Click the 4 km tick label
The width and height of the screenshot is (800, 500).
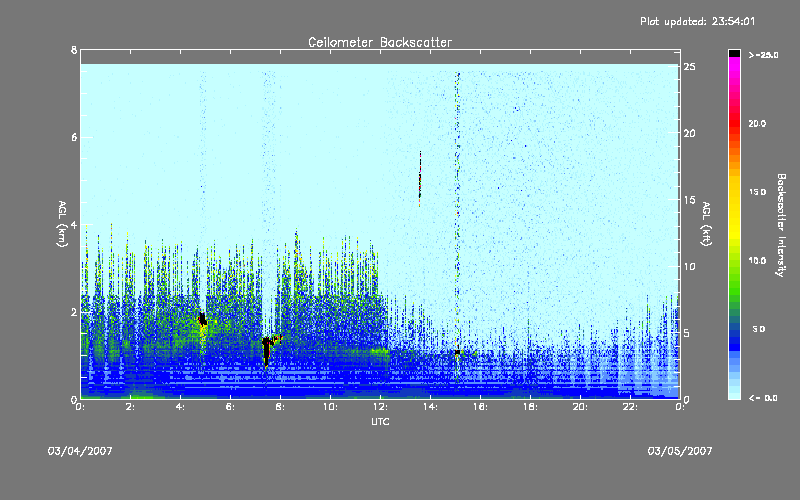pyautogui.click(x=74, y=224)
